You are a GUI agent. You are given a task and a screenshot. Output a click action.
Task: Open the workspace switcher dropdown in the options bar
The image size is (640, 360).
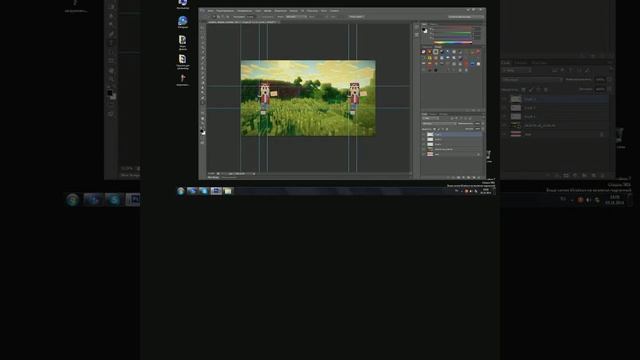tap(466, 17)
